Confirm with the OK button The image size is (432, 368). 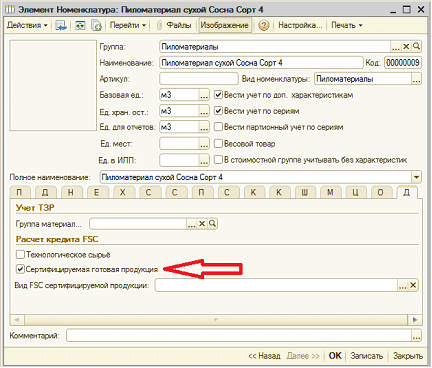click(x=335, y=356)
